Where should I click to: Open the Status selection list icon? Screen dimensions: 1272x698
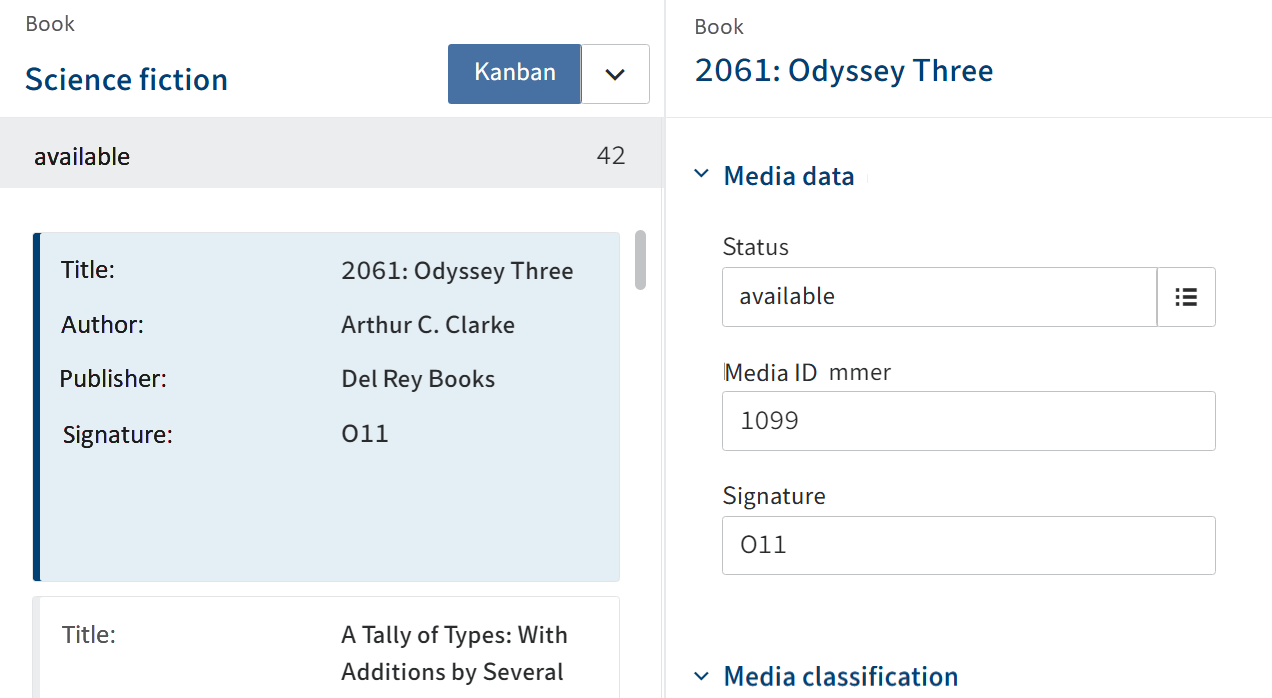coord(1186,297)
